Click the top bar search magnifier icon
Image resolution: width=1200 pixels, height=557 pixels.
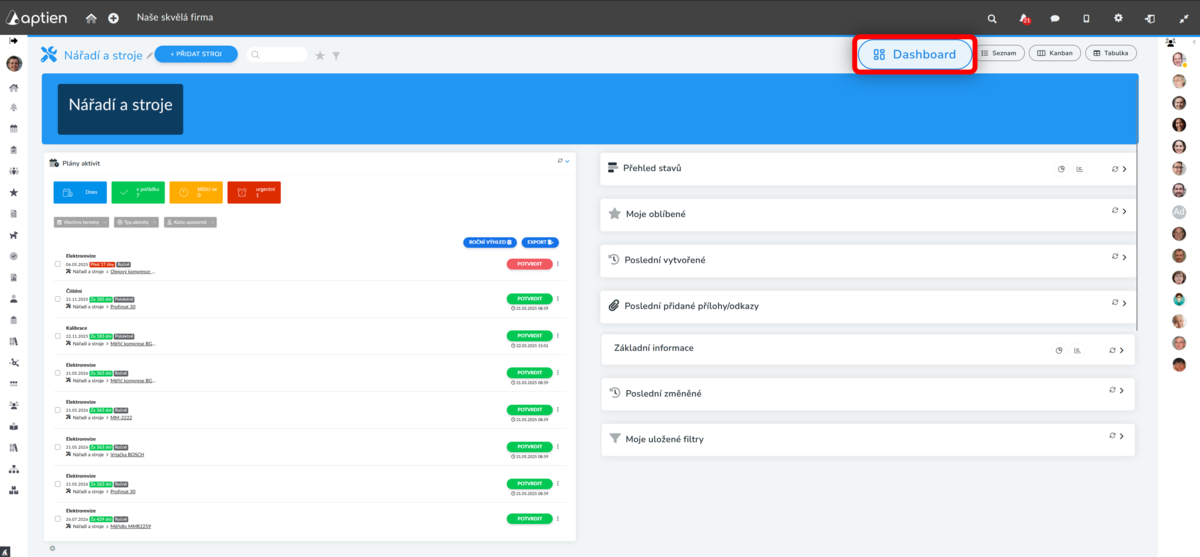tap(992, 18)
